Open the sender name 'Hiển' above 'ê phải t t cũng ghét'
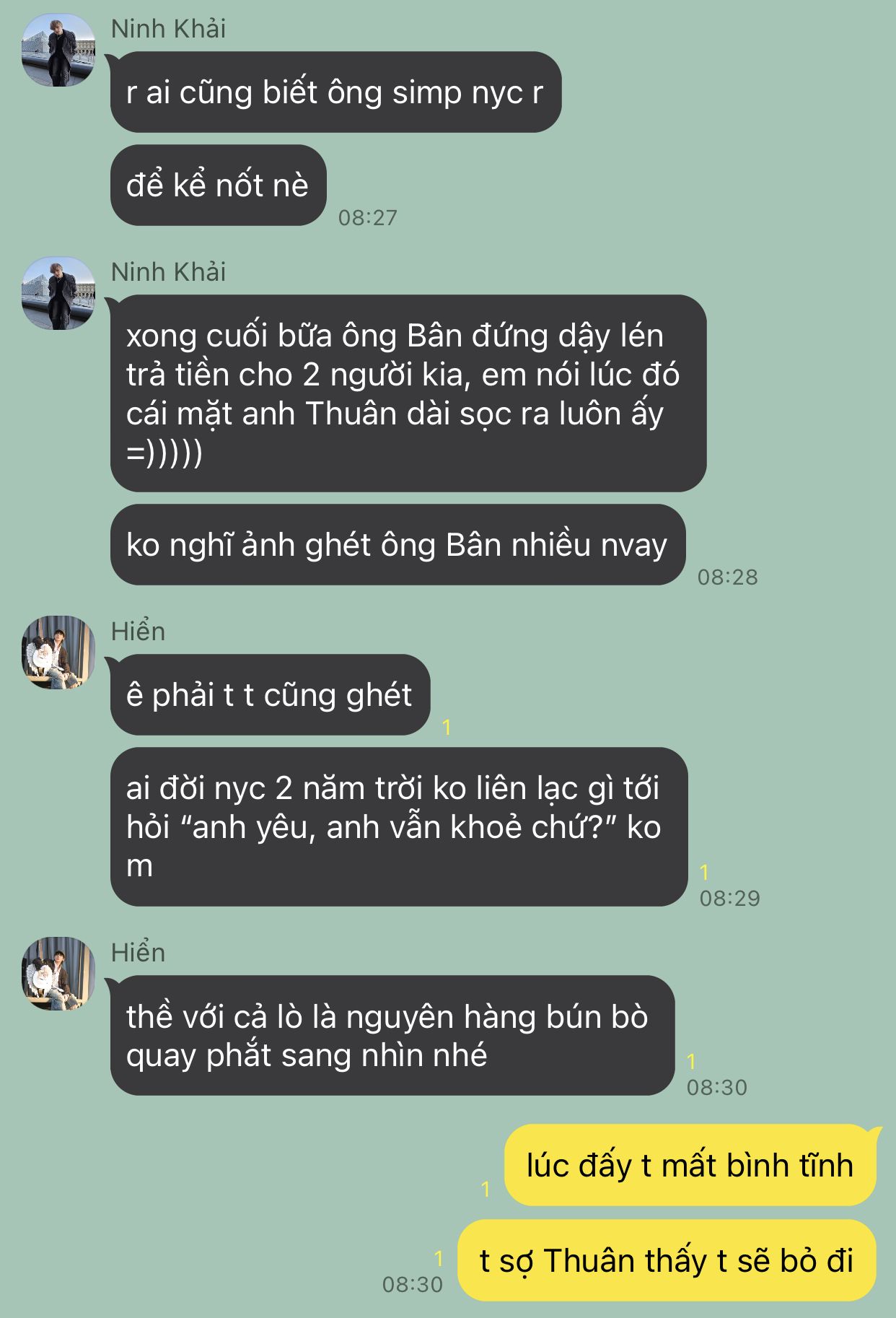The height and width of the screenshot is (1318, 896). 138,632
